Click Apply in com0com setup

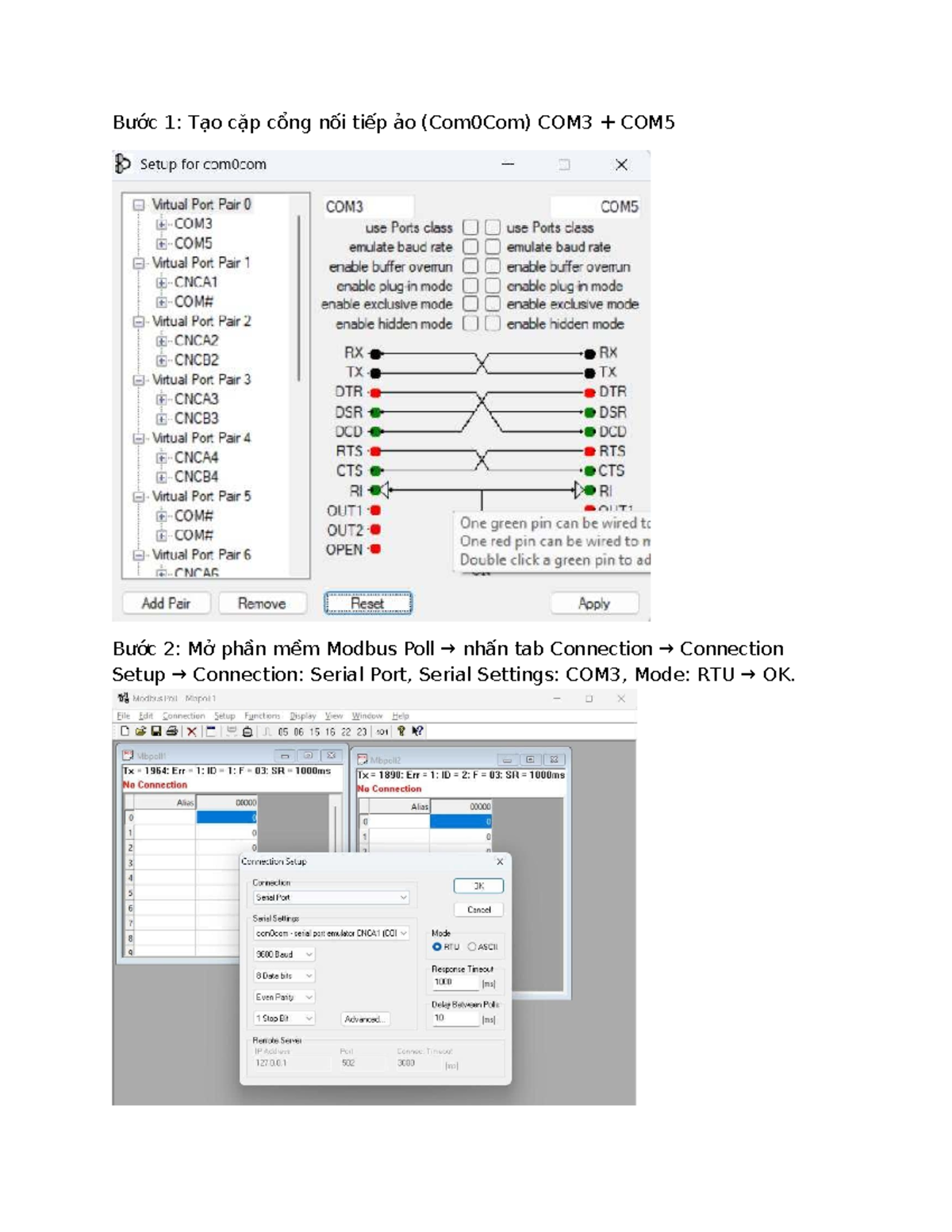click(594, 604)
